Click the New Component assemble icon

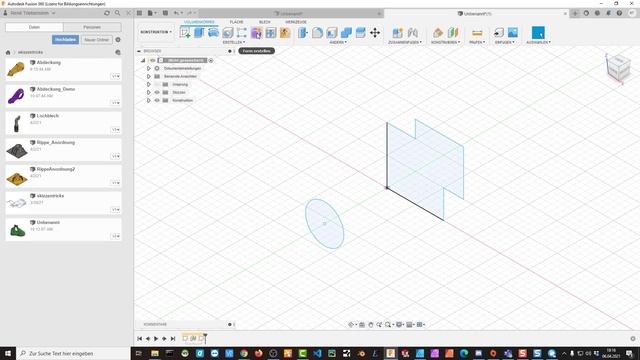[x=397, y=33]
